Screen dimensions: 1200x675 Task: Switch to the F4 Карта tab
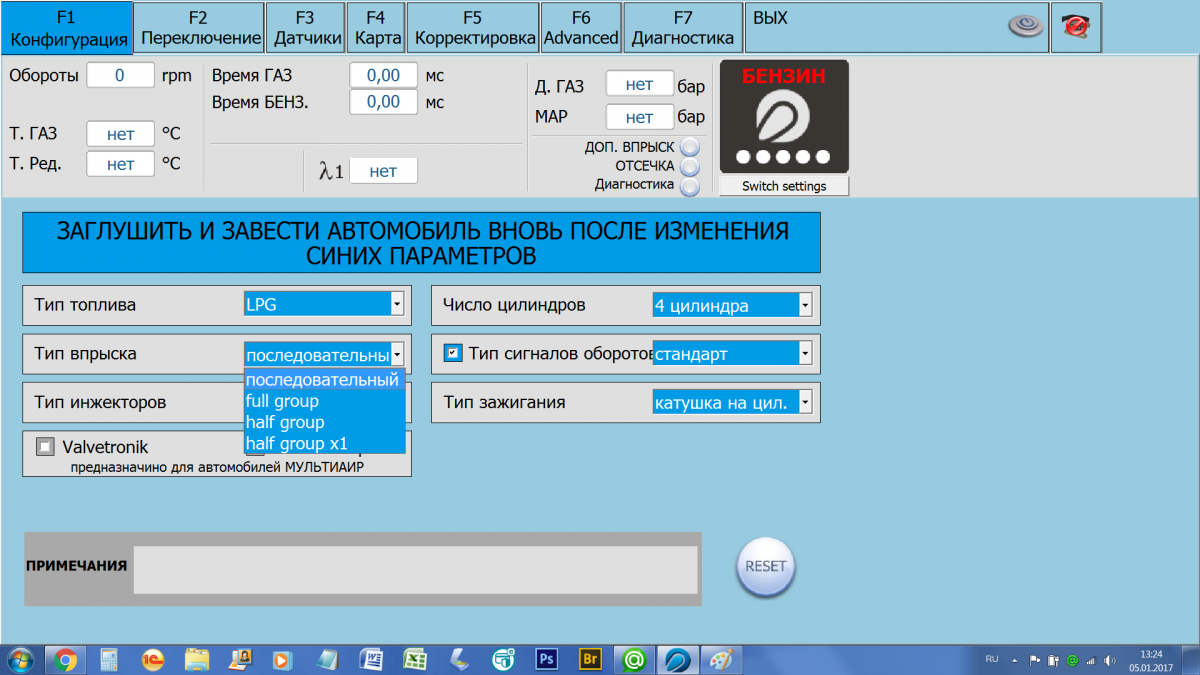[x=376, y=28]
